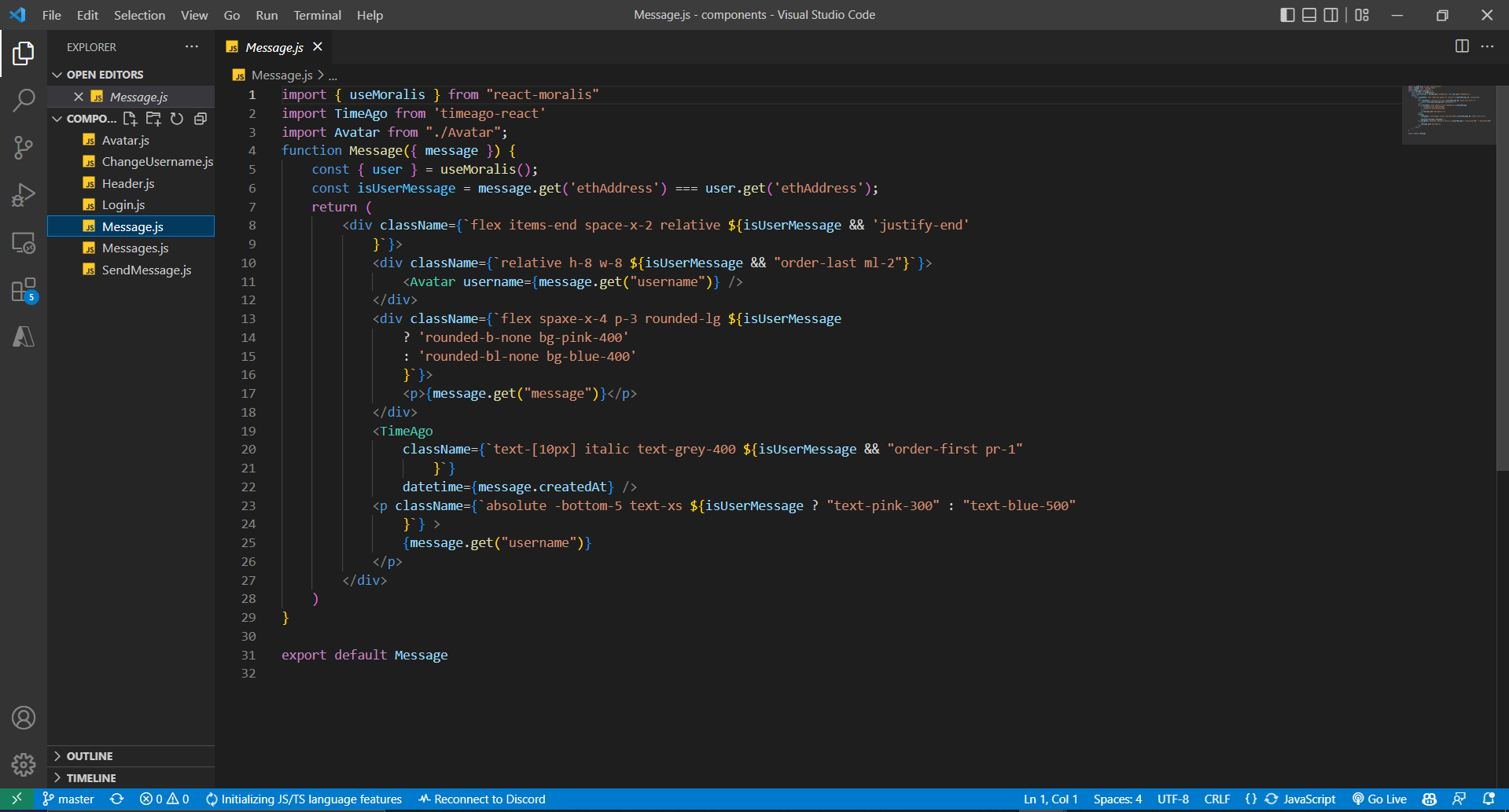Open the Terminal menu
This screenshot has width=1509, height=812.
tap(317, 15)
